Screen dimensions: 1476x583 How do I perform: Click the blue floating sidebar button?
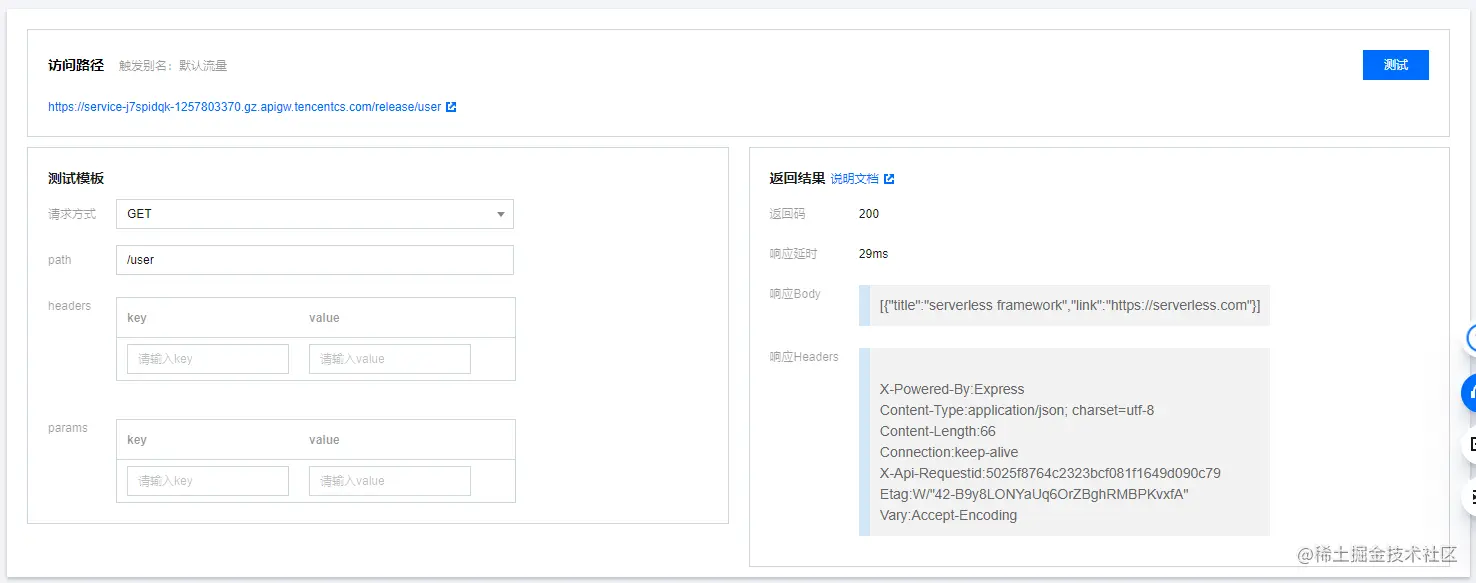point(1469,392)
